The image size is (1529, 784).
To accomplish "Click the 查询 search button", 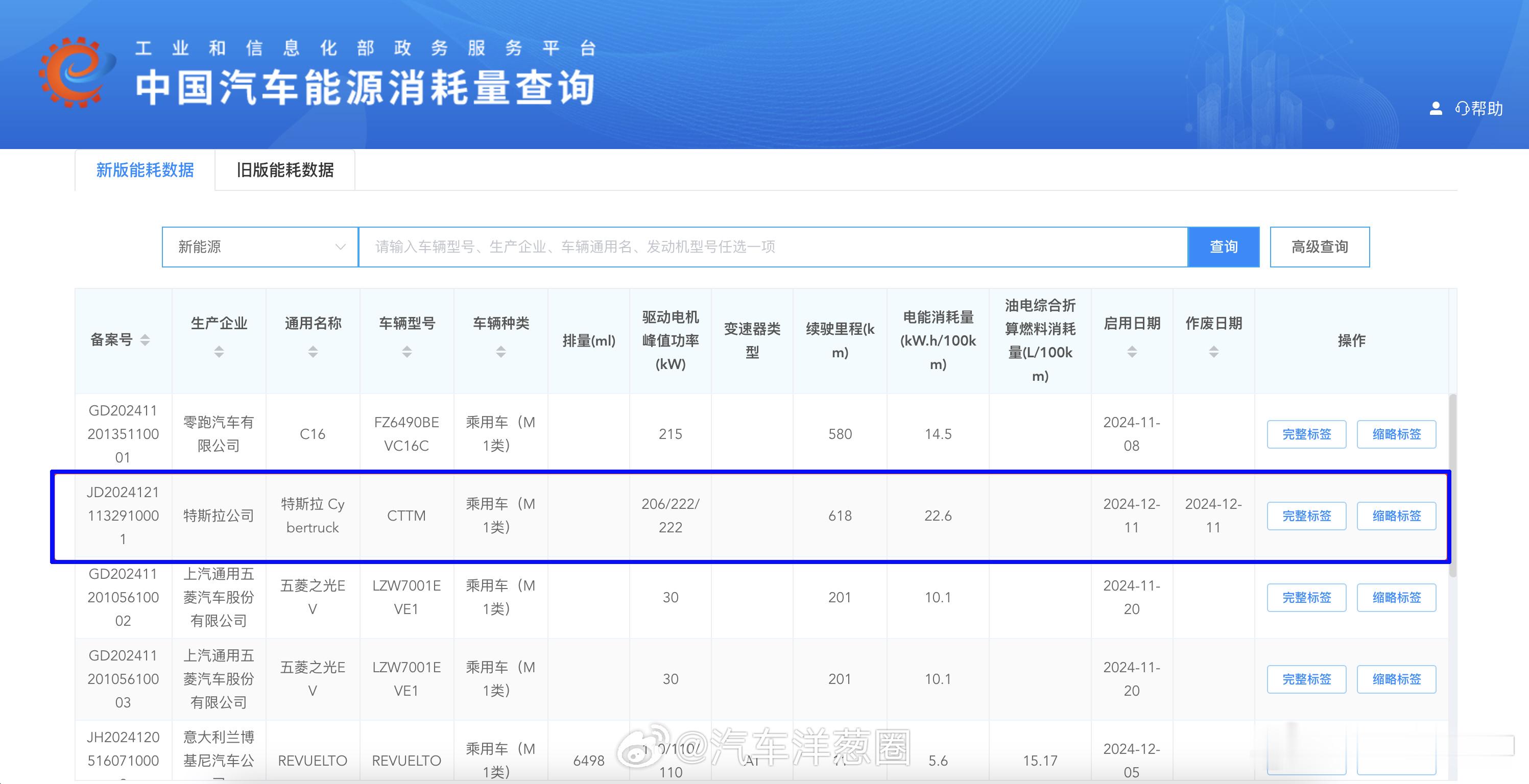I will click(x=1223, y=247).
